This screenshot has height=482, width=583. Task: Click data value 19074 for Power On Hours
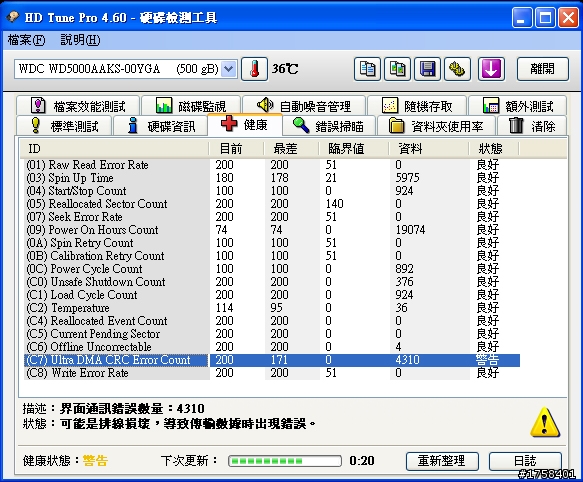(x=410, y=230)
